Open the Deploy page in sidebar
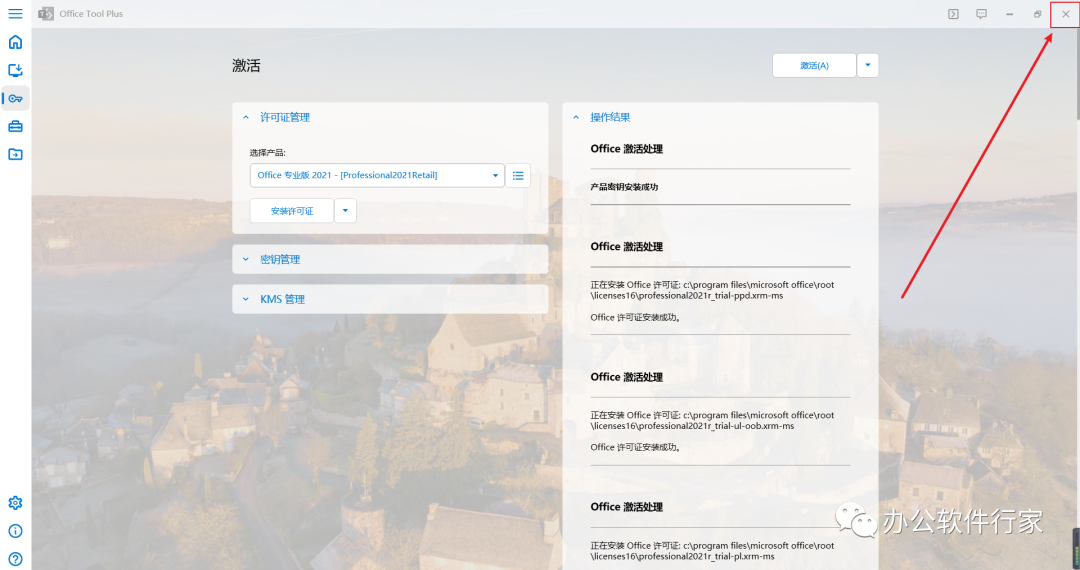 (15, 70)
